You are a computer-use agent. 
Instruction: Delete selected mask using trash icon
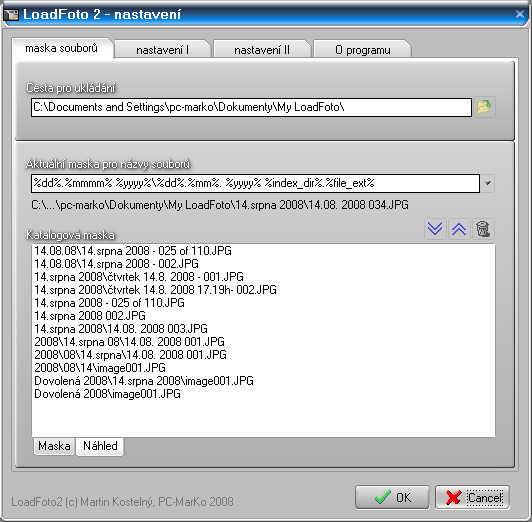(x=483, y=229)
